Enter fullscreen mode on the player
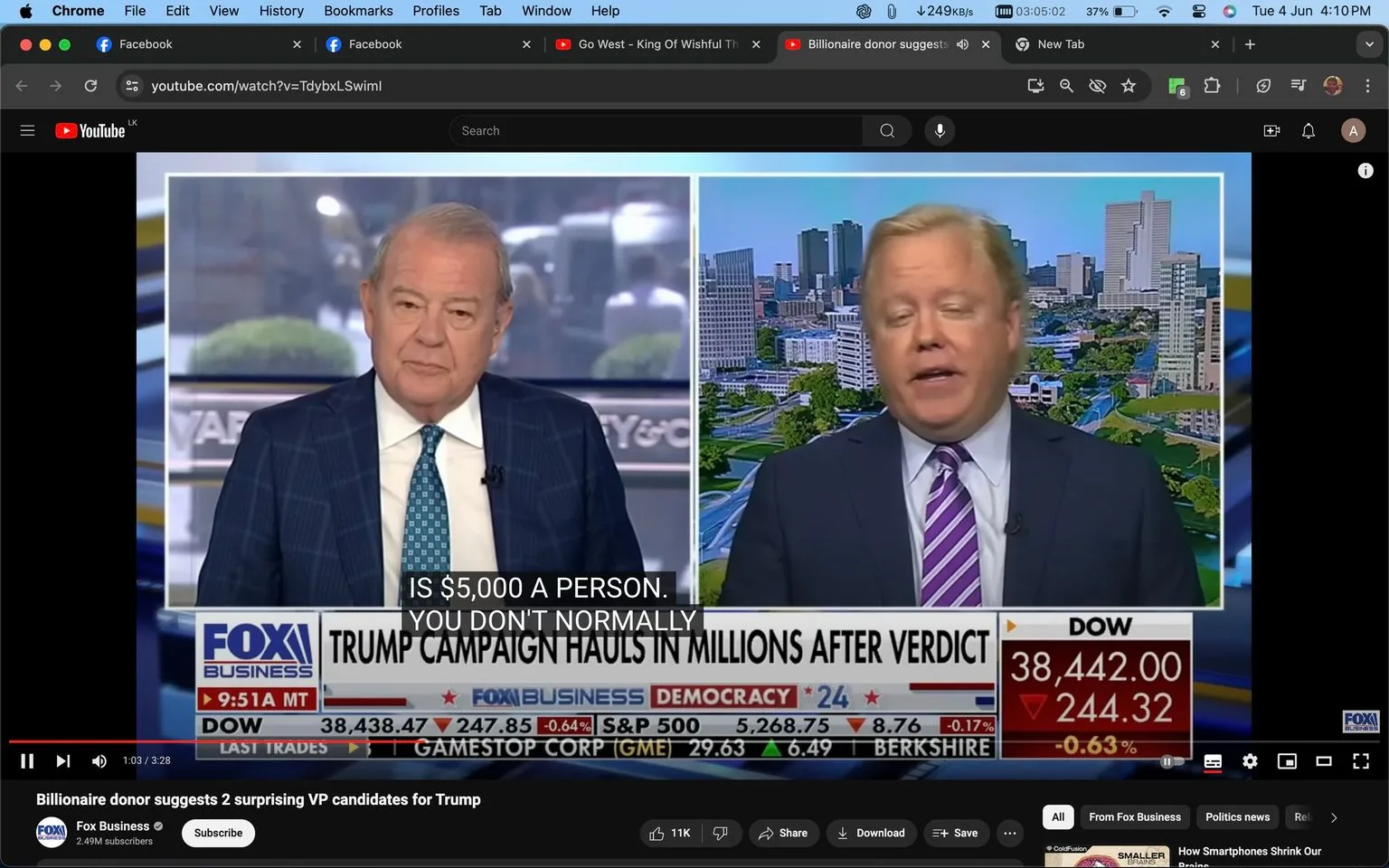The image size is (1389, 868). pyautogui.click(x=1361, y=761)
